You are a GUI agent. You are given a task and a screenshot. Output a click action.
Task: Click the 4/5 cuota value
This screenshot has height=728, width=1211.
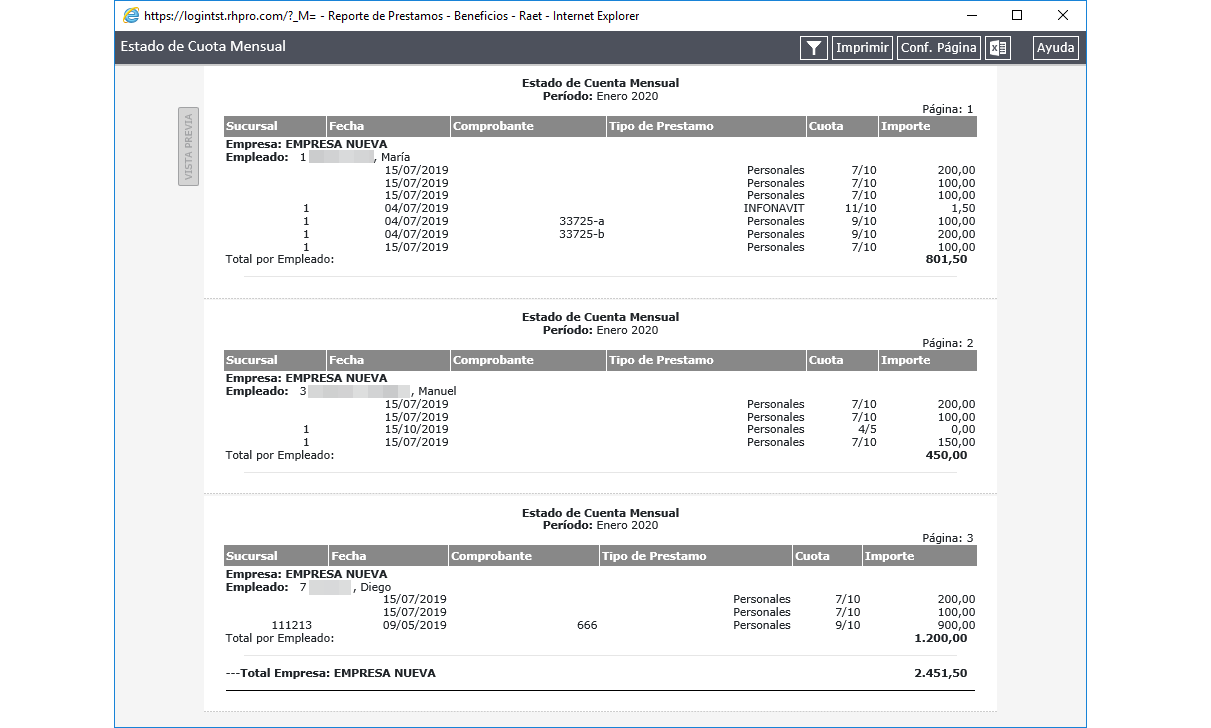point(867,430)
